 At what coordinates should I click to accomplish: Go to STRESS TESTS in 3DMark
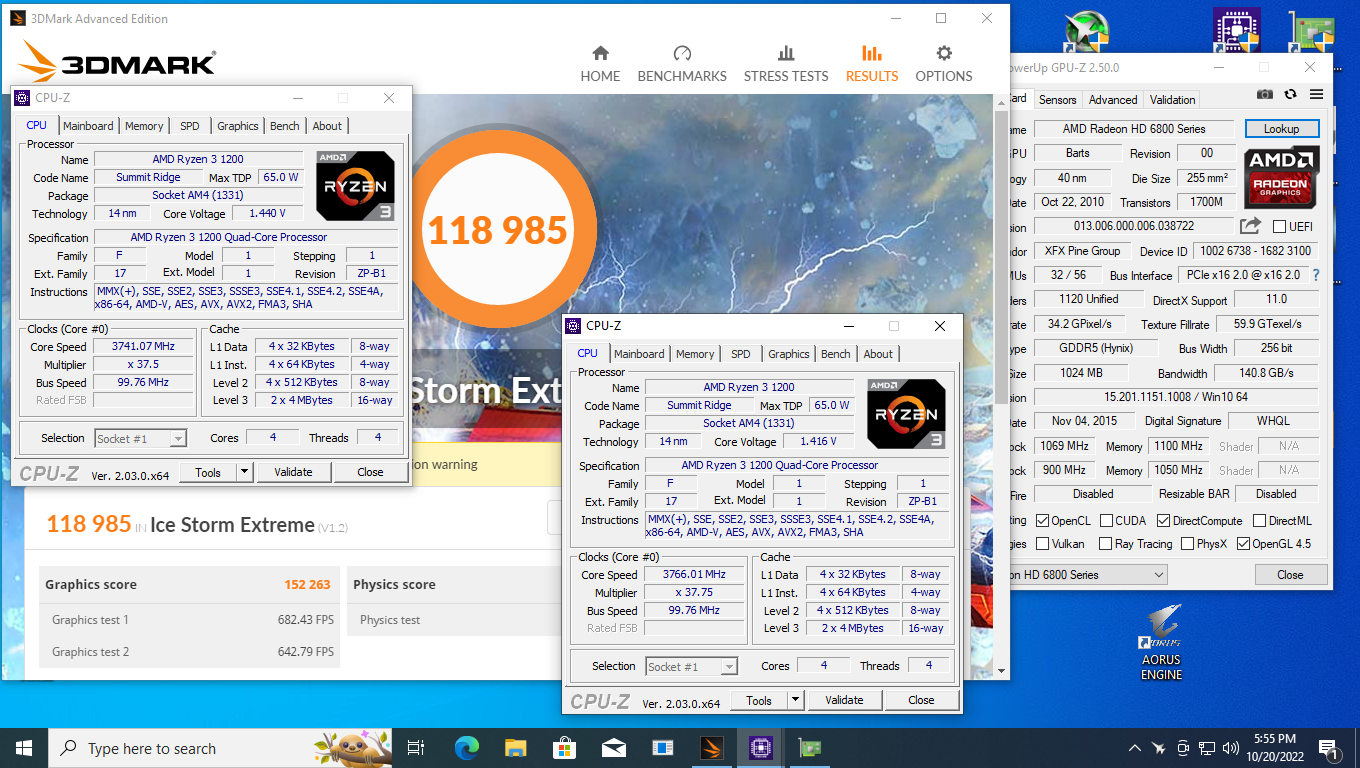coord(786,64)
